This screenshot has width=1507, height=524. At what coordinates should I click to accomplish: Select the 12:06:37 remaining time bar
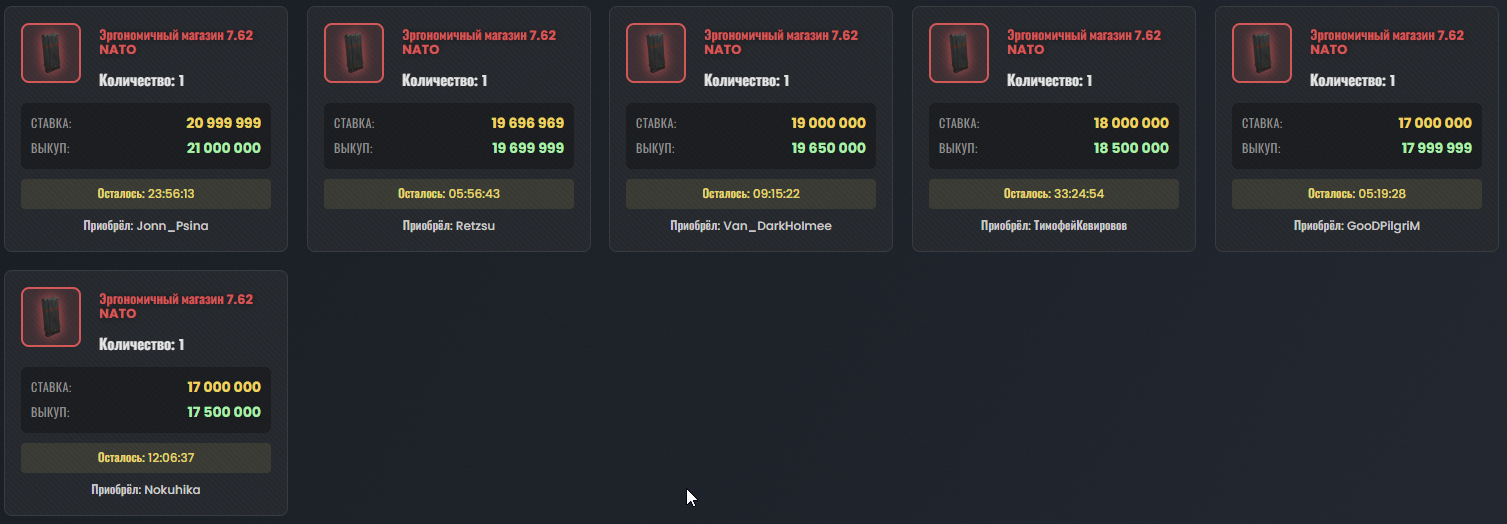point(146,458)
